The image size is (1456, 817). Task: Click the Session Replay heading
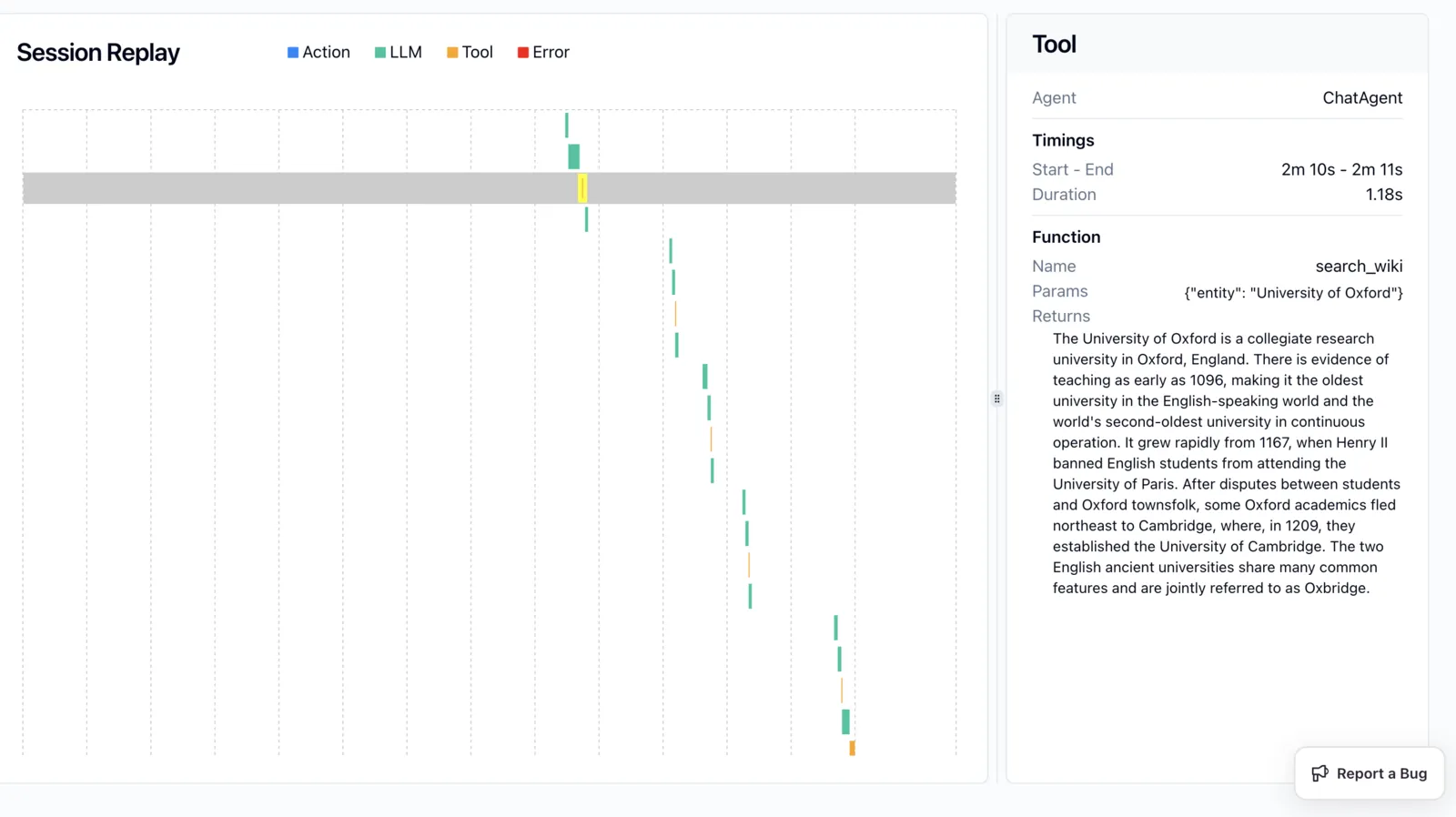[98, 53]
